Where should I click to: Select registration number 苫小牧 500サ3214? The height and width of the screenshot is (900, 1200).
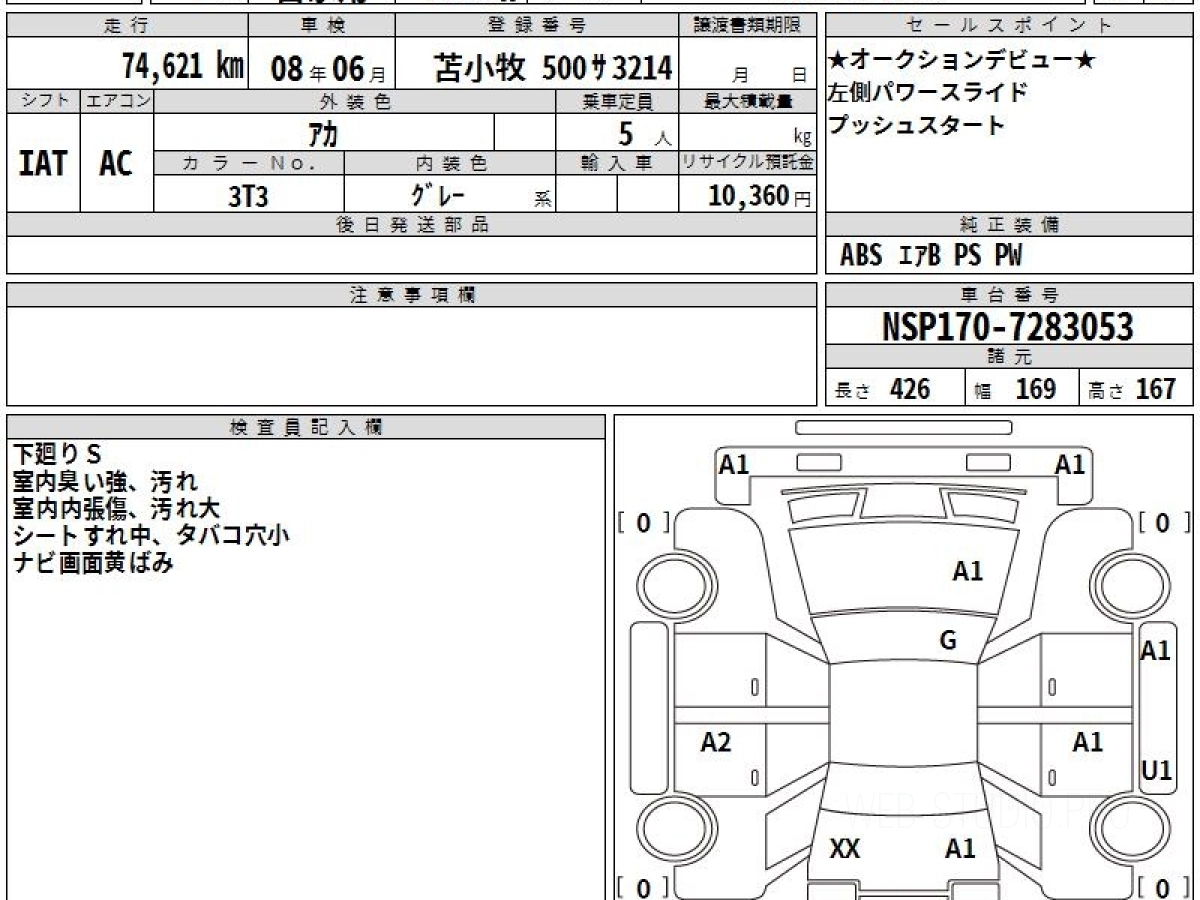(553, 67)
